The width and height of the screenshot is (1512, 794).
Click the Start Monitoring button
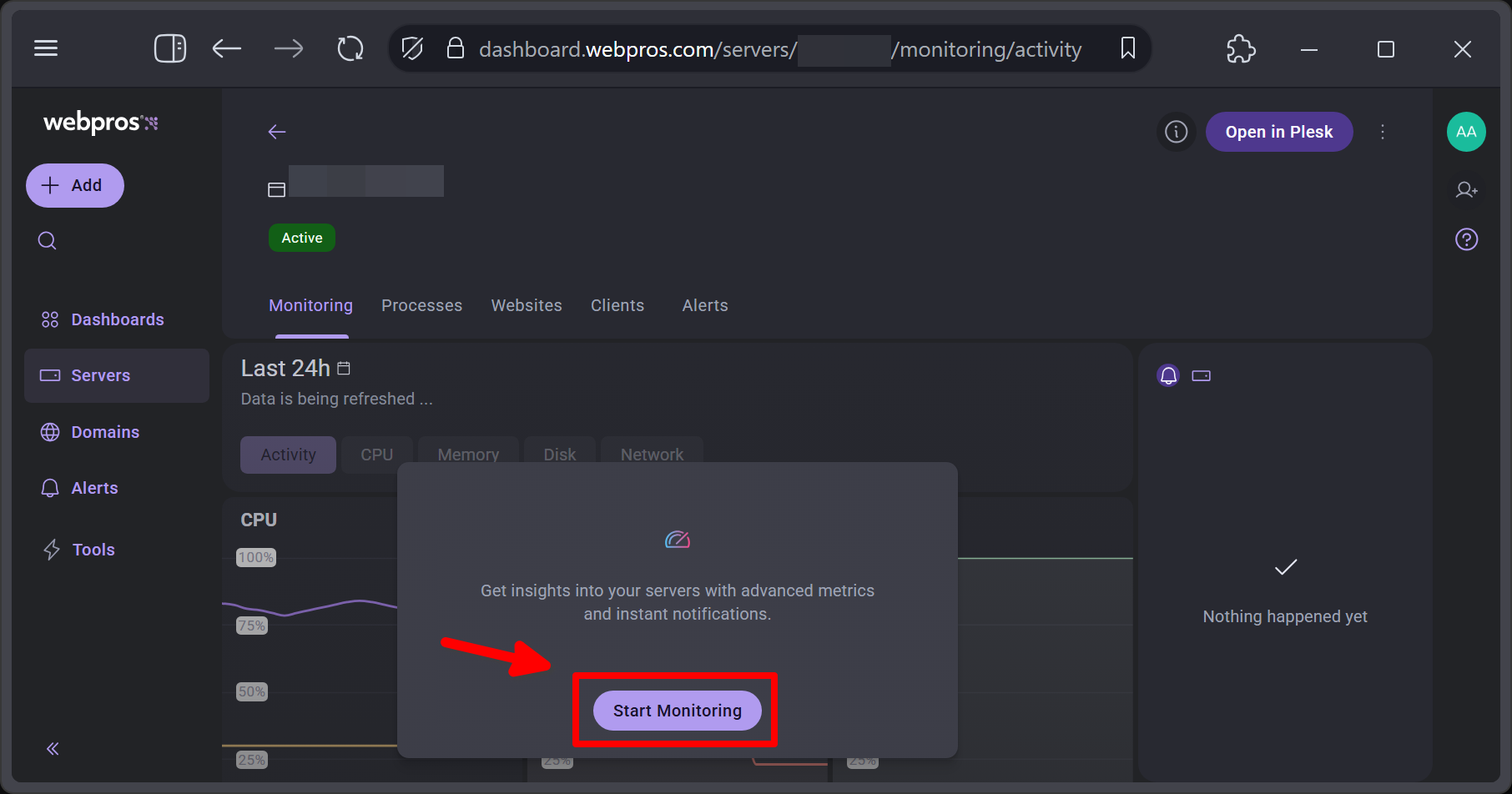(x=678, y=711)
